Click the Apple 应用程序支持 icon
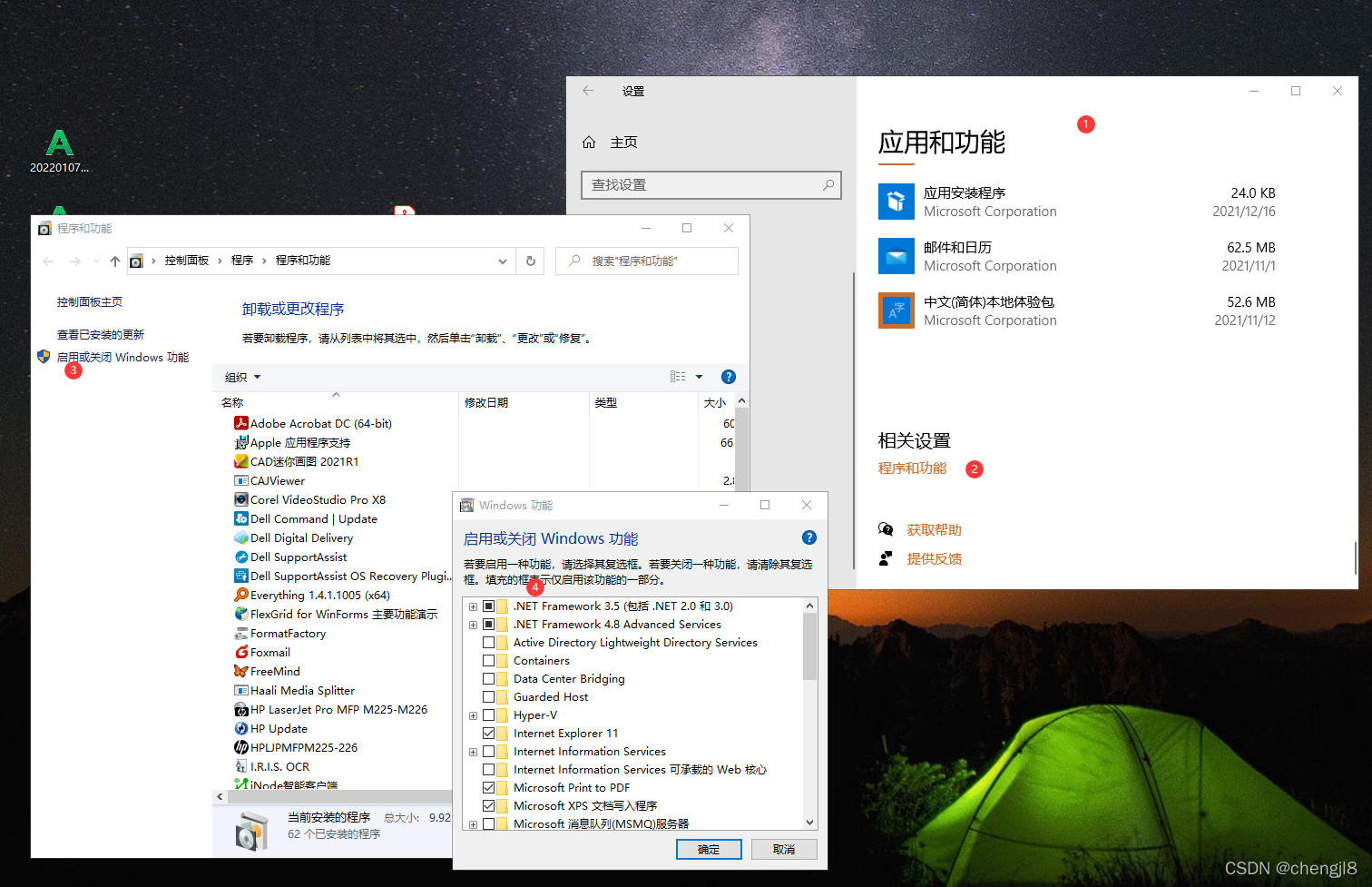The height and width of the screenshot is (887, 1372). [241, 442]
